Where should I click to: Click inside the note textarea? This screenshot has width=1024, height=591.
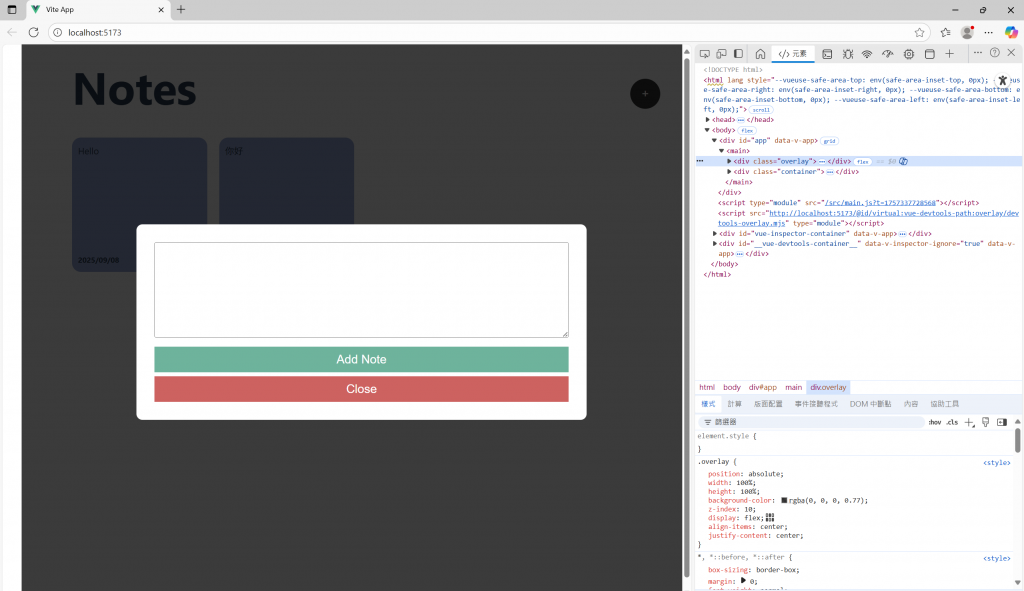click(x=361, y=290)
